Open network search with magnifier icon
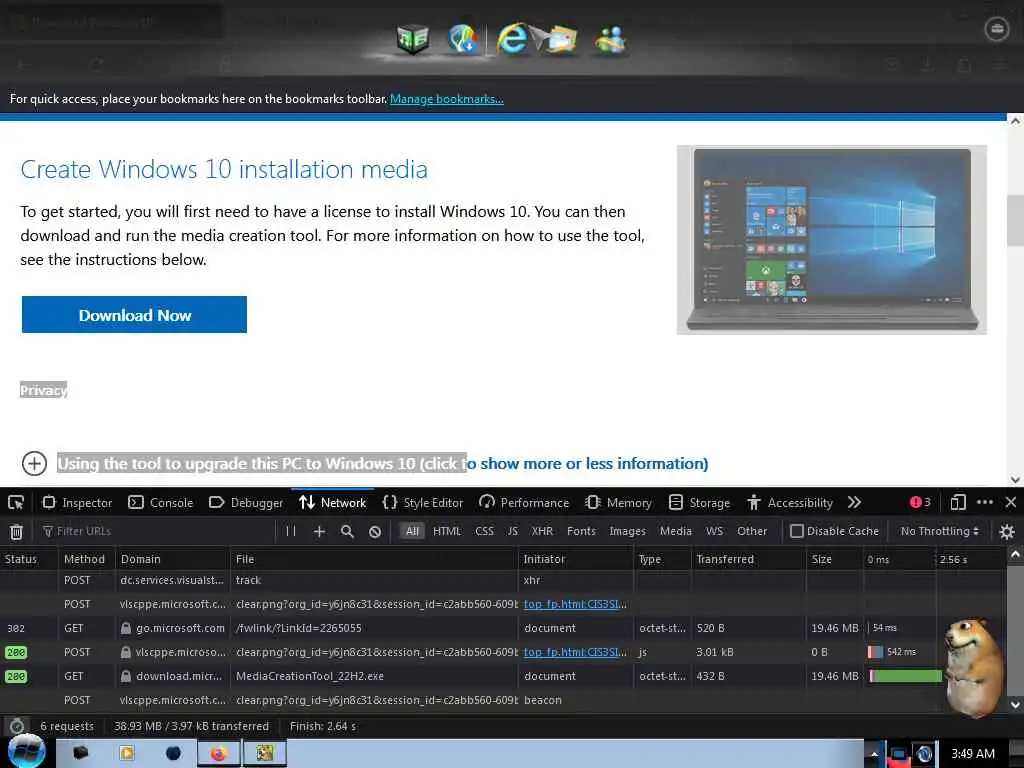Image resolution: width=1024 pixels, height=768 pixels. coord(347,531)
